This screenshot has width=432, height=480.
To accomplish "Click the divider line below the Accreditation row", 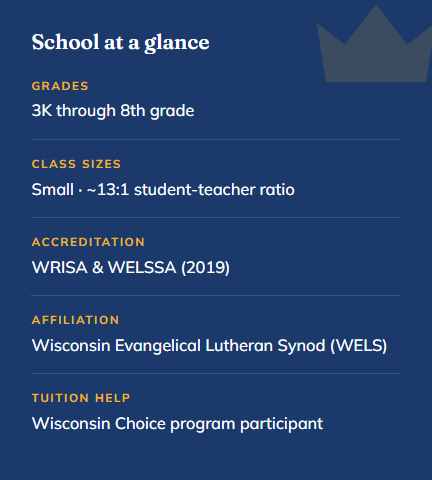I will pos(216,295).
